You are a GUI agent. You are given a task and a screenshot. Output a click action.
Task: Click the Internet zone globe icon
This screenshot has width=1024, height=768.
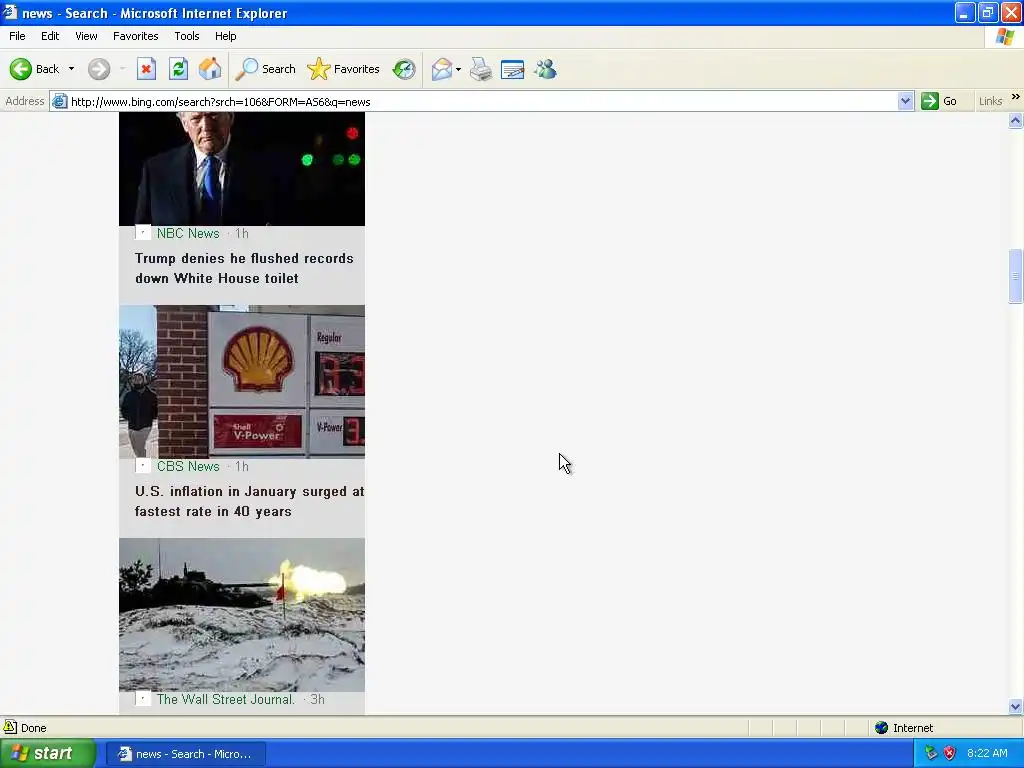point(882,728)
